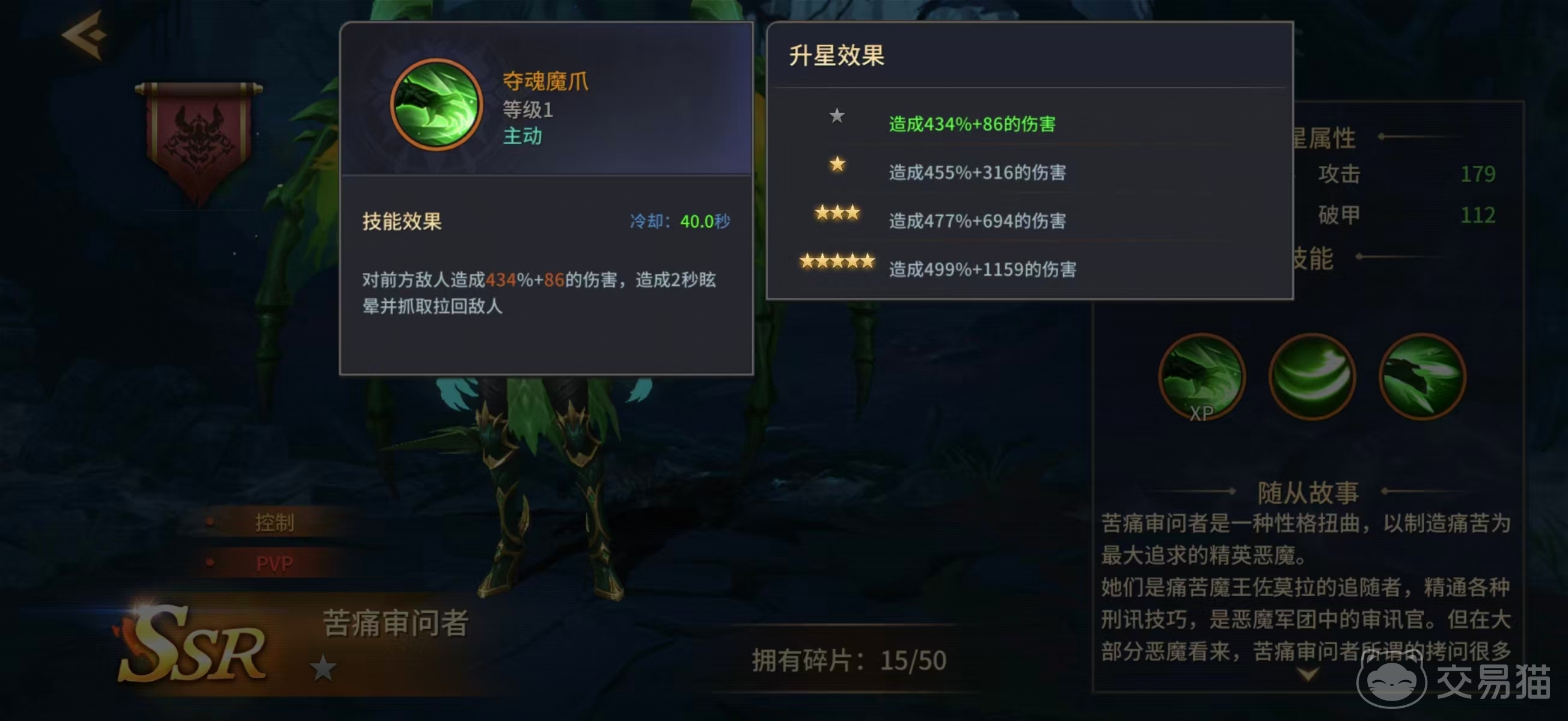Viewport: 1568px width, 721px height.
Task: Open the red demon faction banner
Action: tap(198, 142)
